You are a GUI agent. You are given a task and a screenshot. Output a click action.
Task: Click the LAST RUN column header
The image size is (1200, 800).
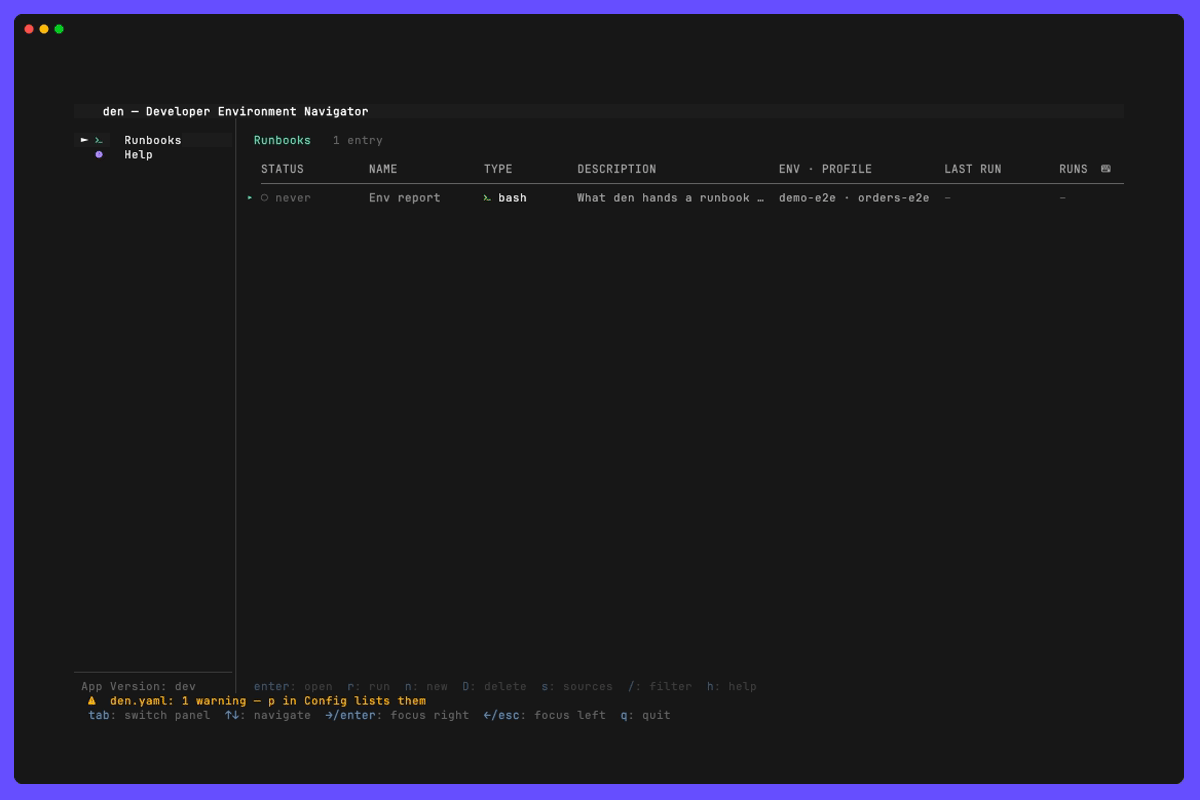tap(973, 169)
